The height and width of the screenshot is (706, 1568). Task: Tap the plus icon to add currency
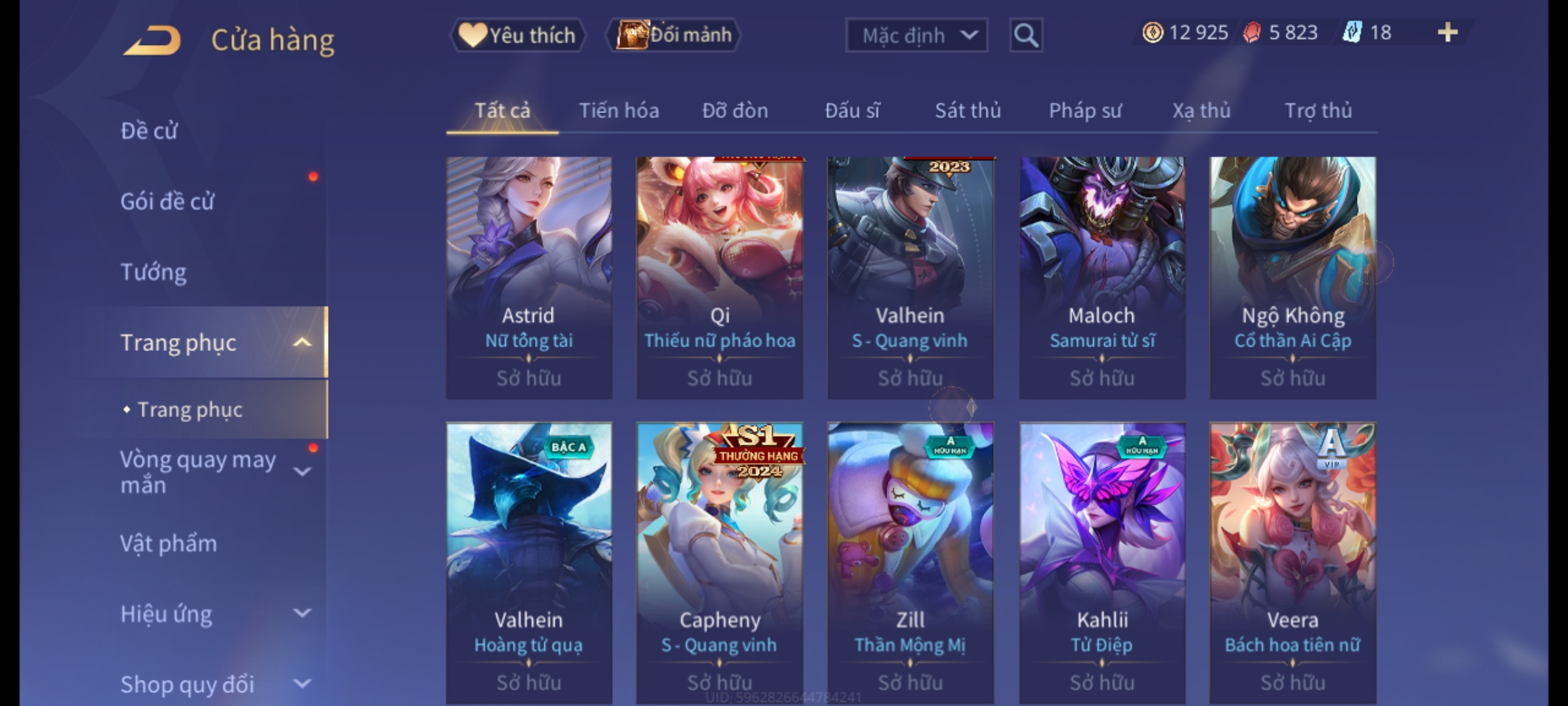pos(1448,33)
